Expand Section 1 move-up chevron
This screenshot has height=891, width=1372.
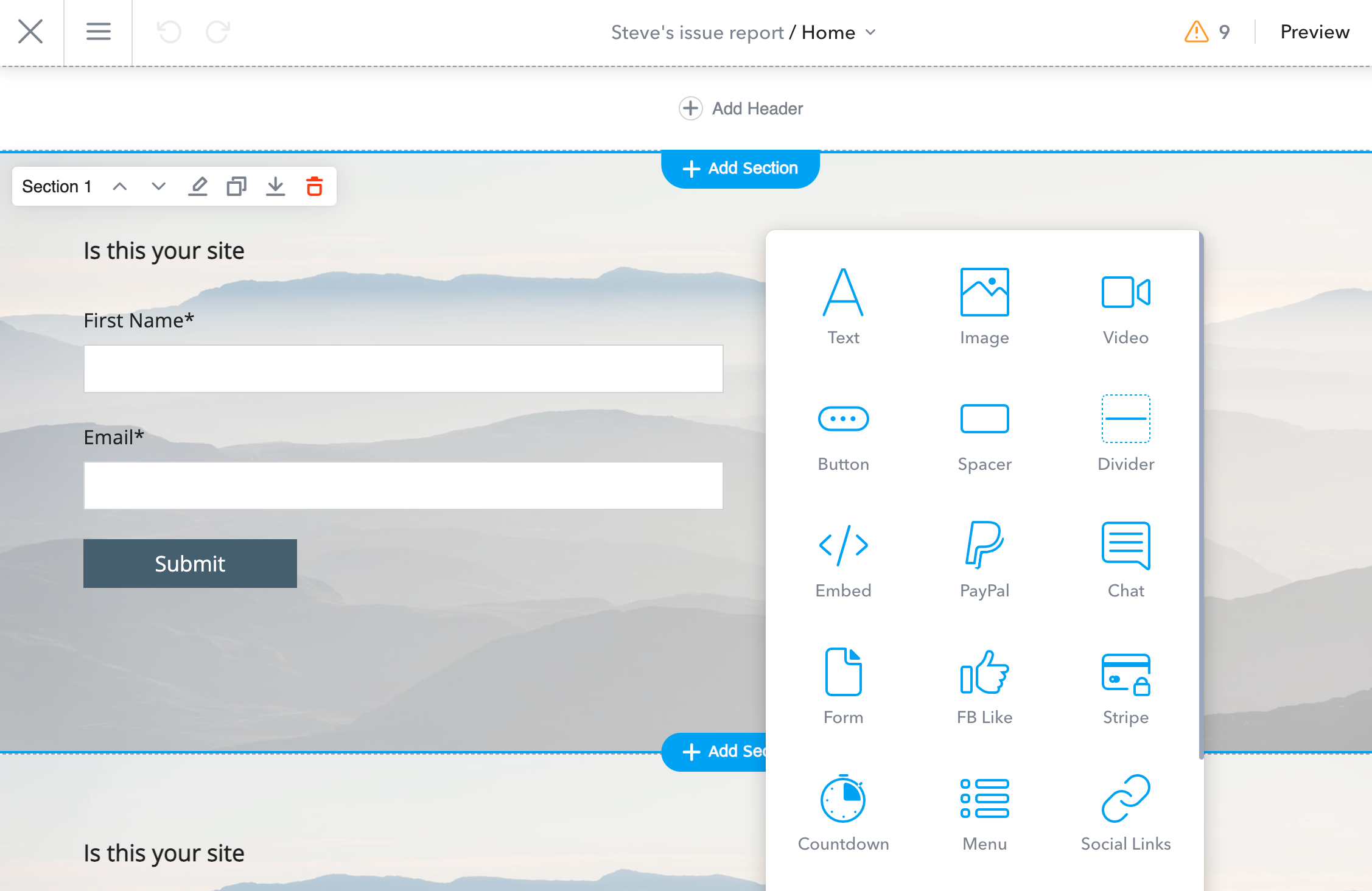click(x=119, y=186)
